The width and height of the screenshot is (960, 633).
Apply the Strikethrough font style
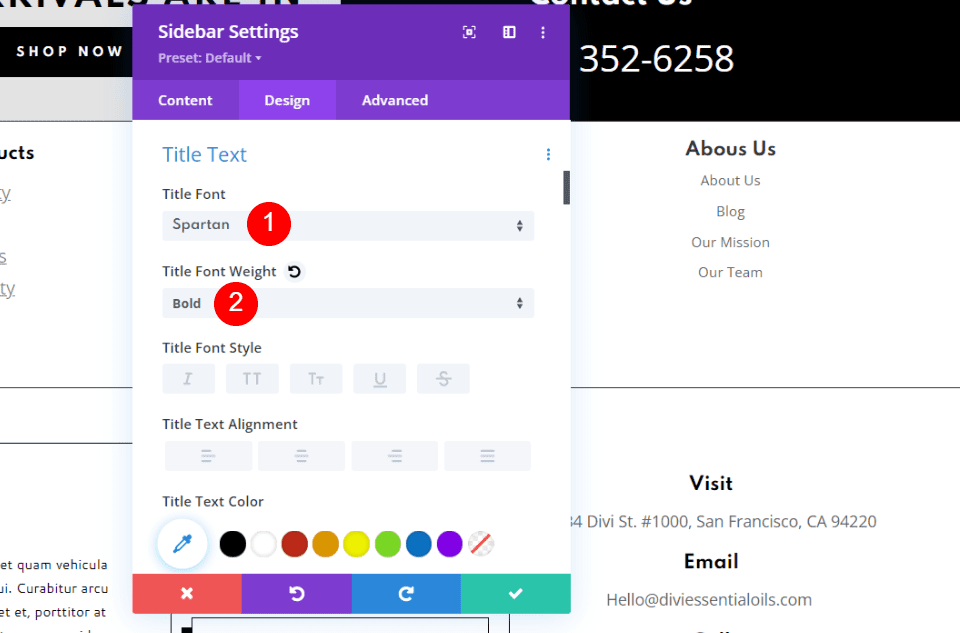pyautogui.click(x=443, y=378)
